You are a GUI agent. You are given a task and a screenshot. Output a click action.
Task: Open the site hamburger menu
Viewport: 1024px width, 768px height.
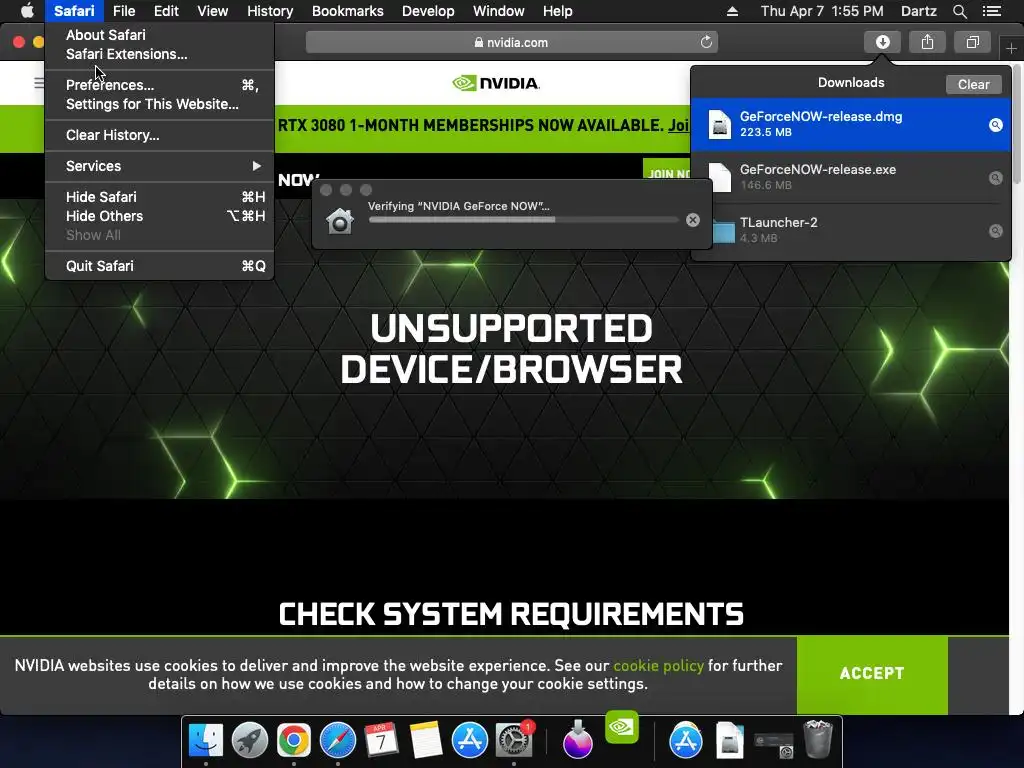(x=39, y=83)
